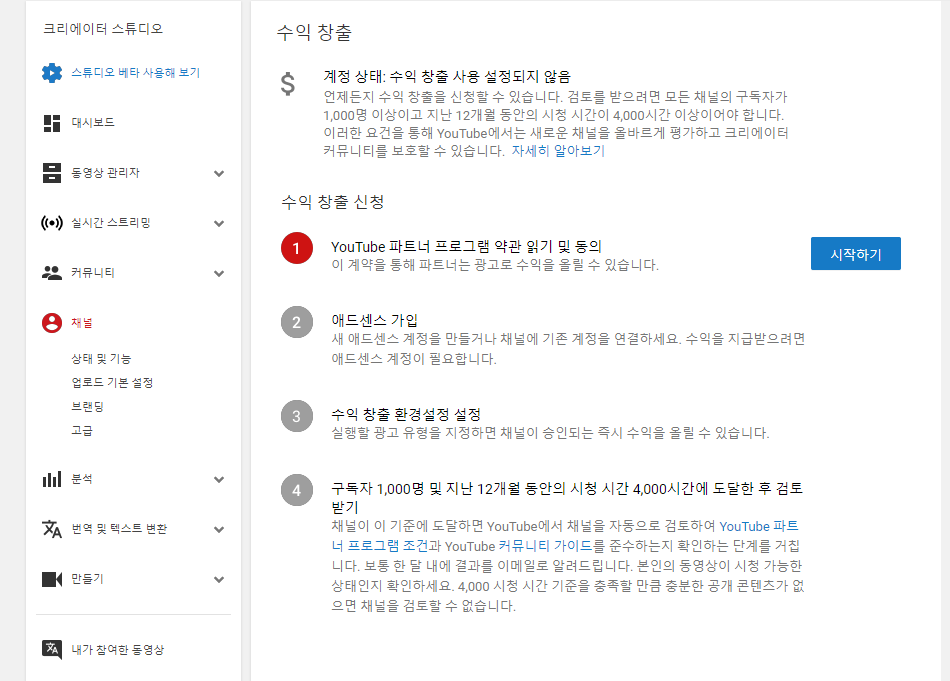Click the 계정 상태 status heading

(x=447, y=76)
